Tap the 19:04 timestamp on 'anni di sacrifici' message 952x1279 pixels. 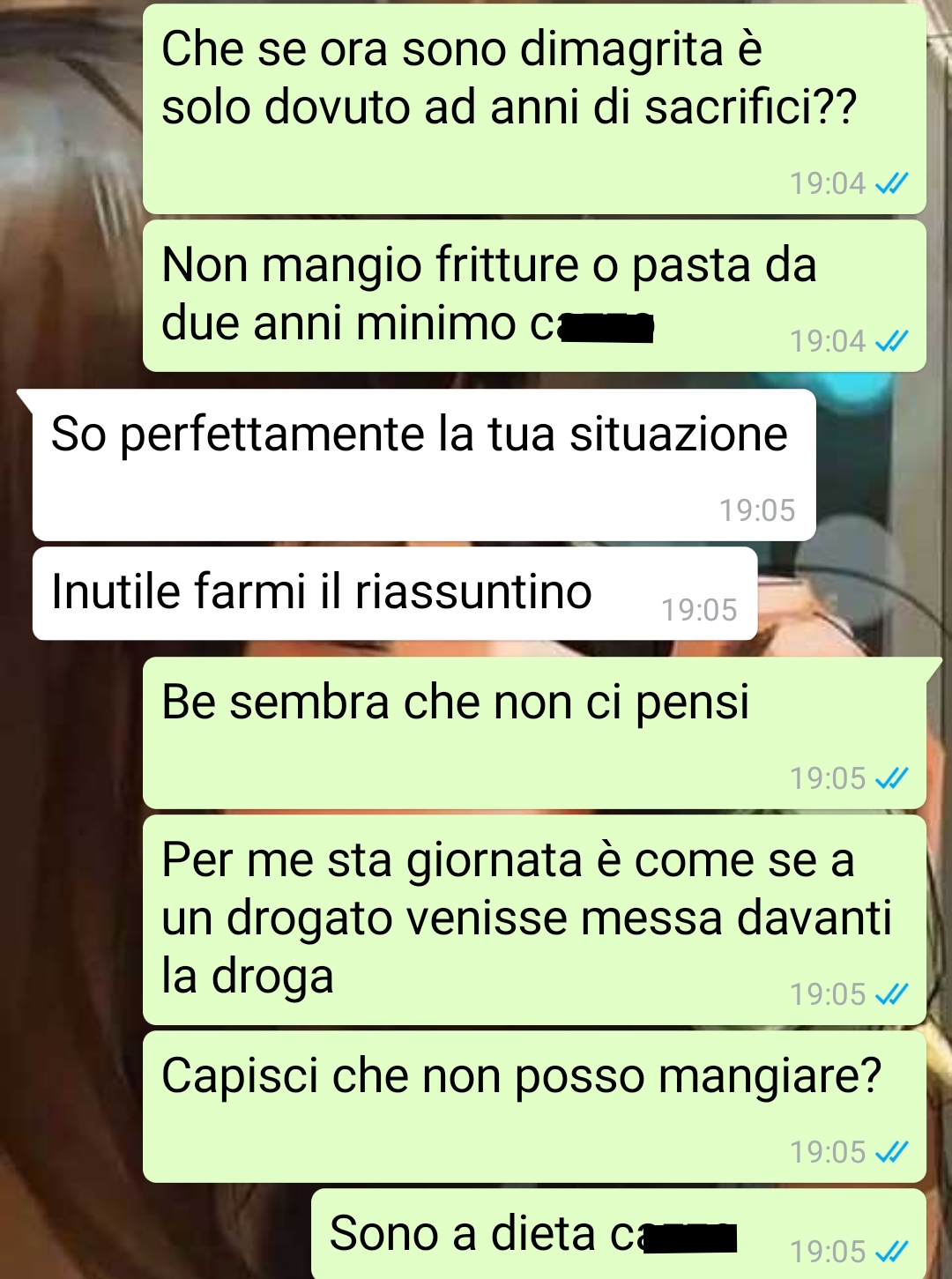coord(828,183)
